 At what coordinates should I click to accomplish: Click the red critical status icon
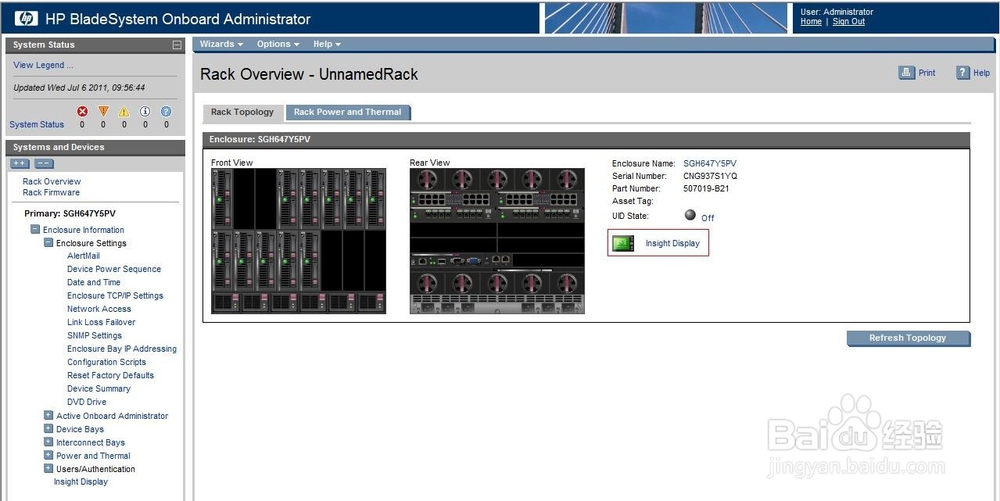click(x=82, y=112)
